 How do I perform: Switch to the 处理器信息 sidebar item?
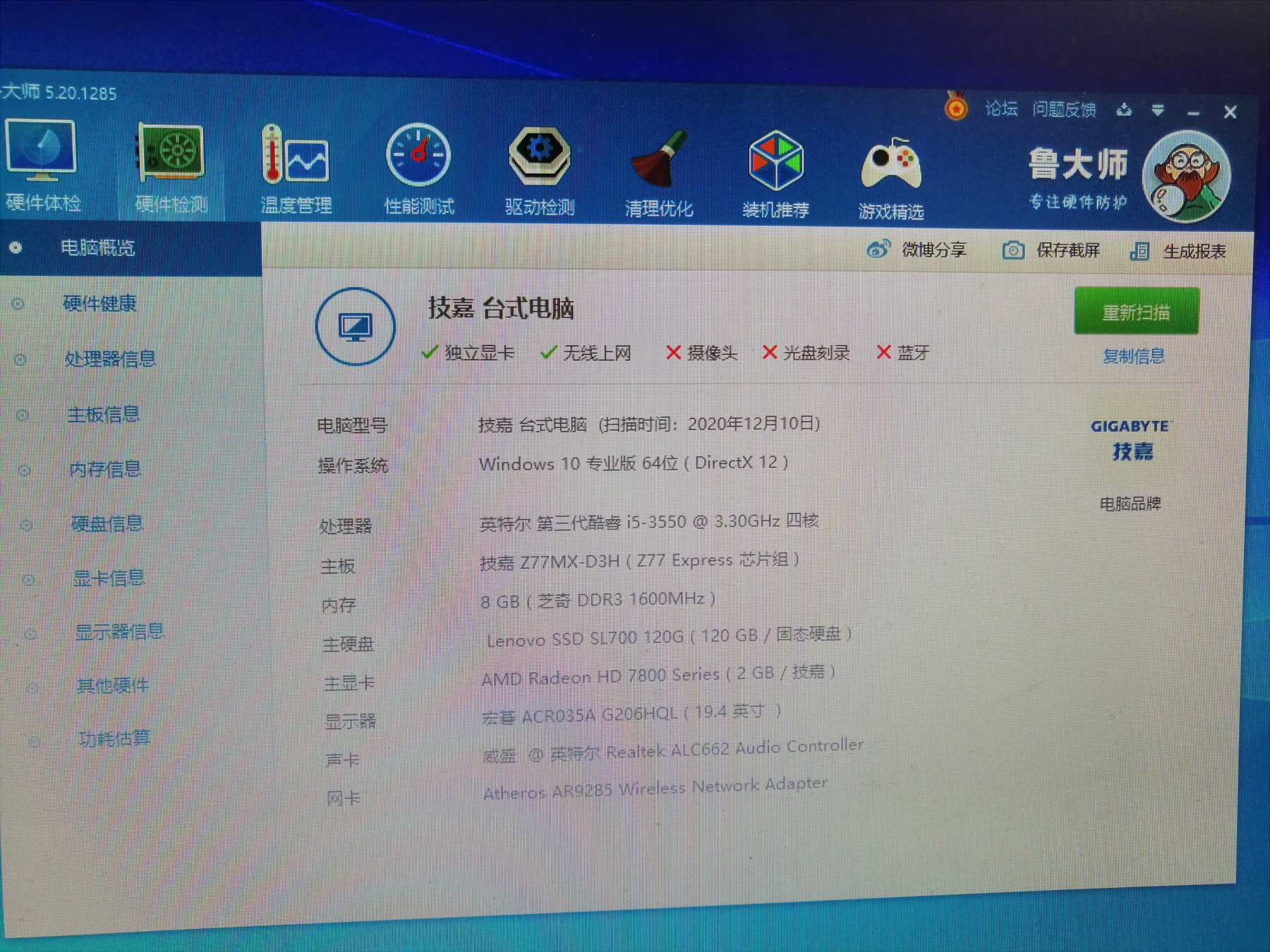coord(110,359)
